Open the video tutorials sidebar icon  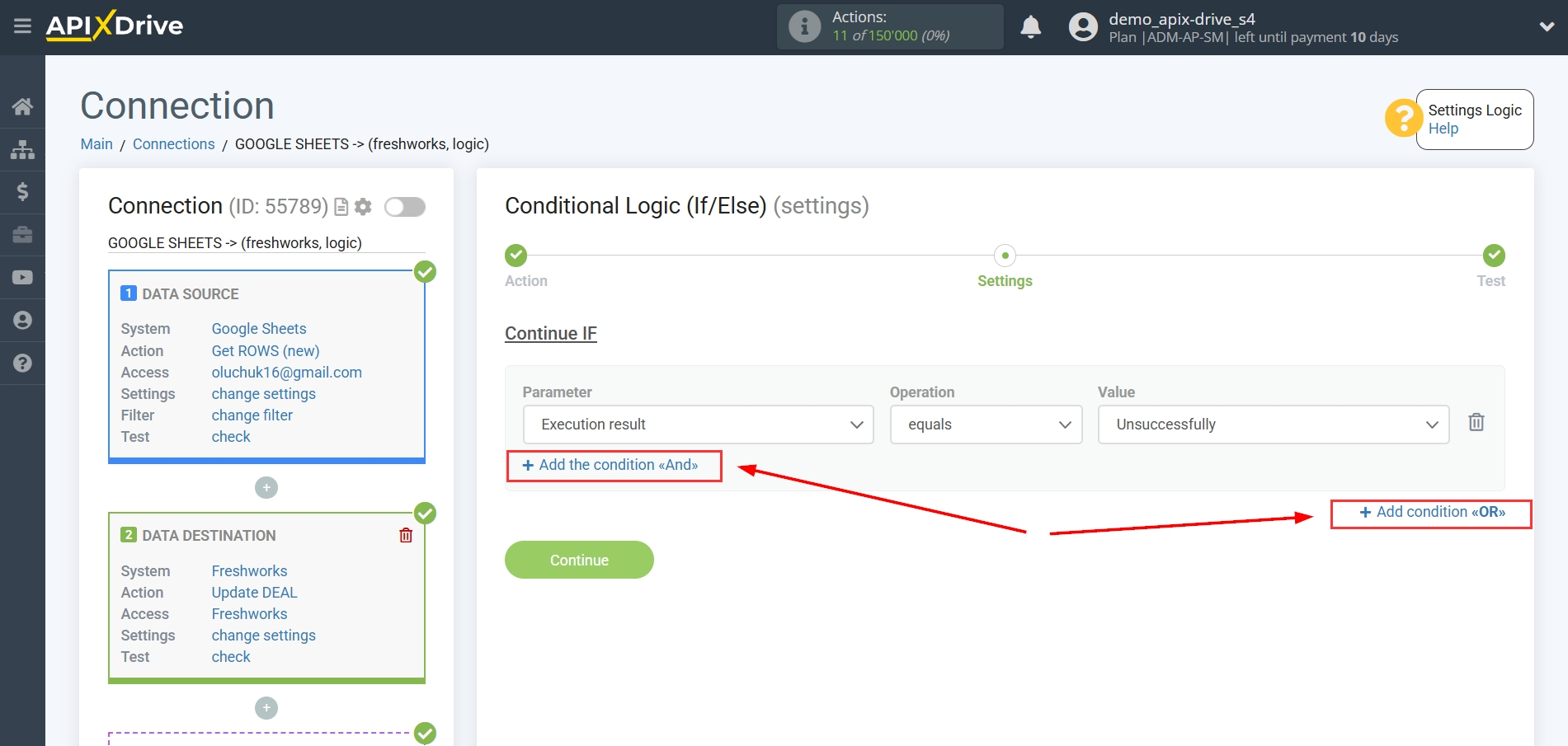pos(22,278)
